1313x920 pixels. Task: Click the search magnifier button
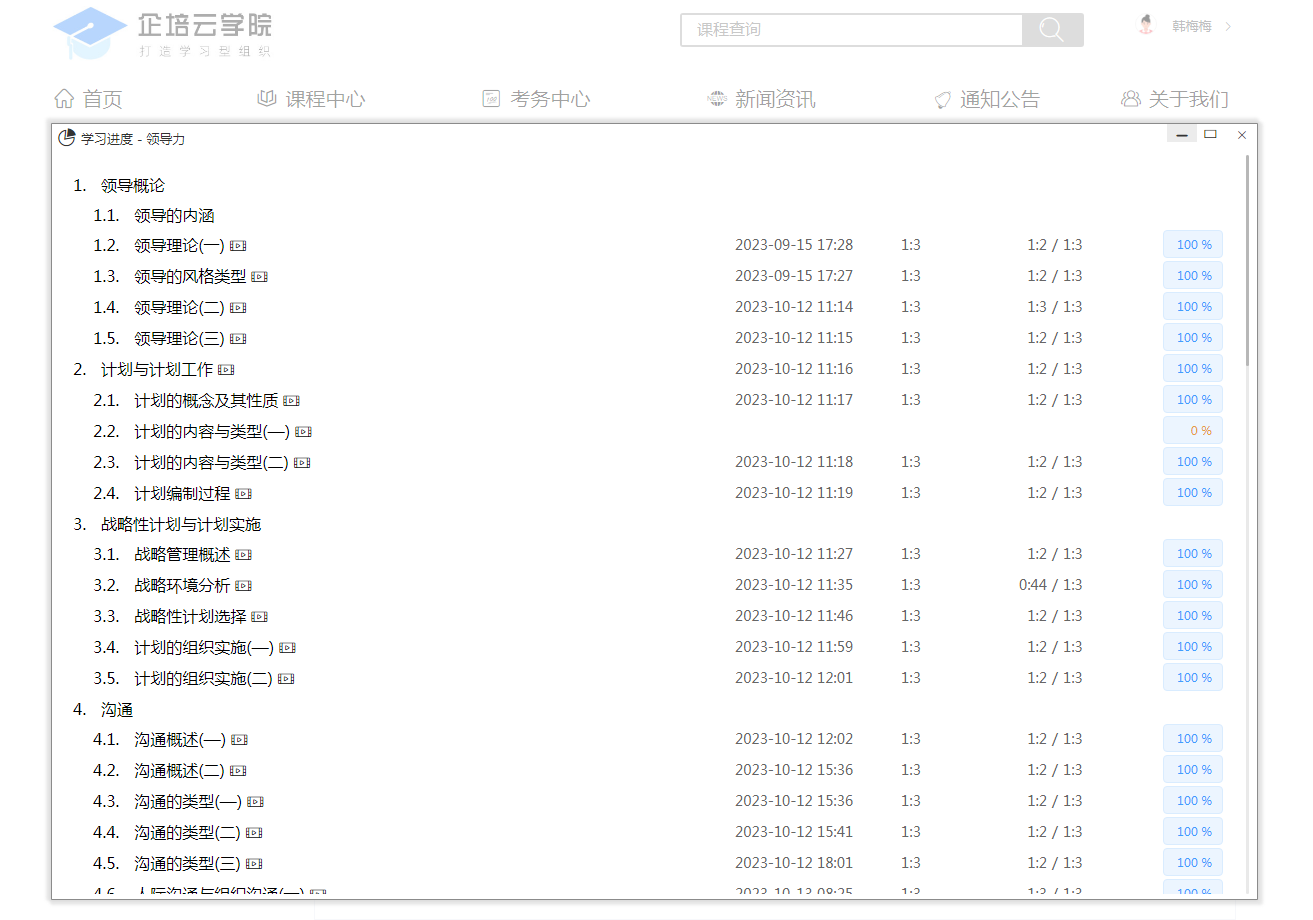(1052, 30)
